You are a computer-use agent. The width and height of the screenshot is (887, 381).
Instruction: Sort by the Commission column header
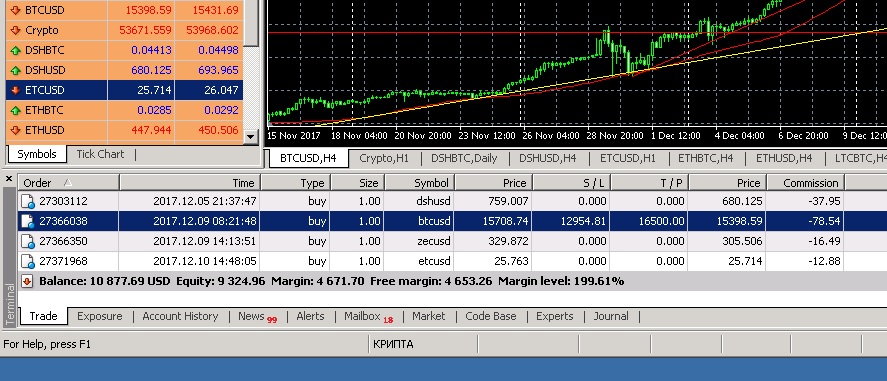(x=806, y=183)
